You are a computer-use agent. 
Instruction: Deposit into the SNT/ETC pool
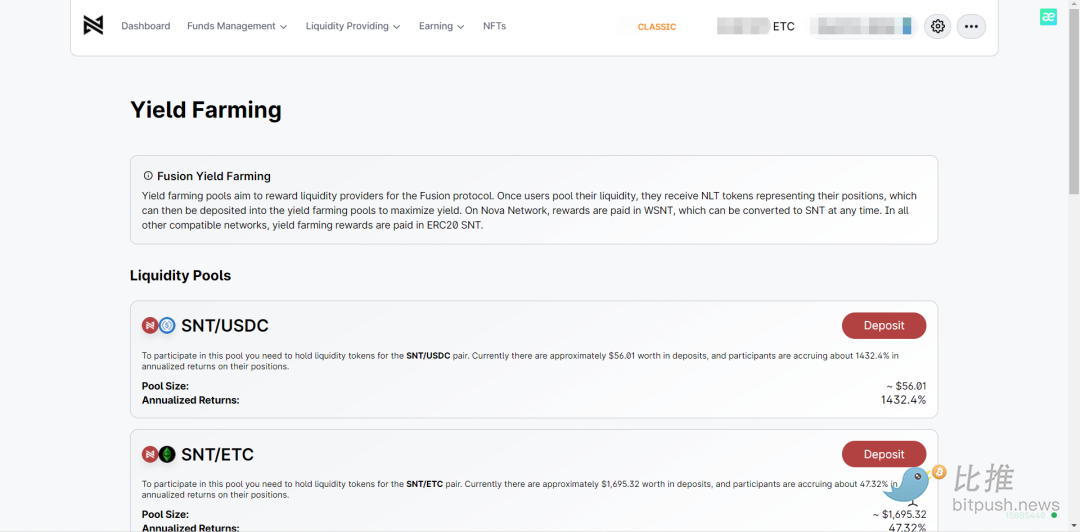point(884,454)
